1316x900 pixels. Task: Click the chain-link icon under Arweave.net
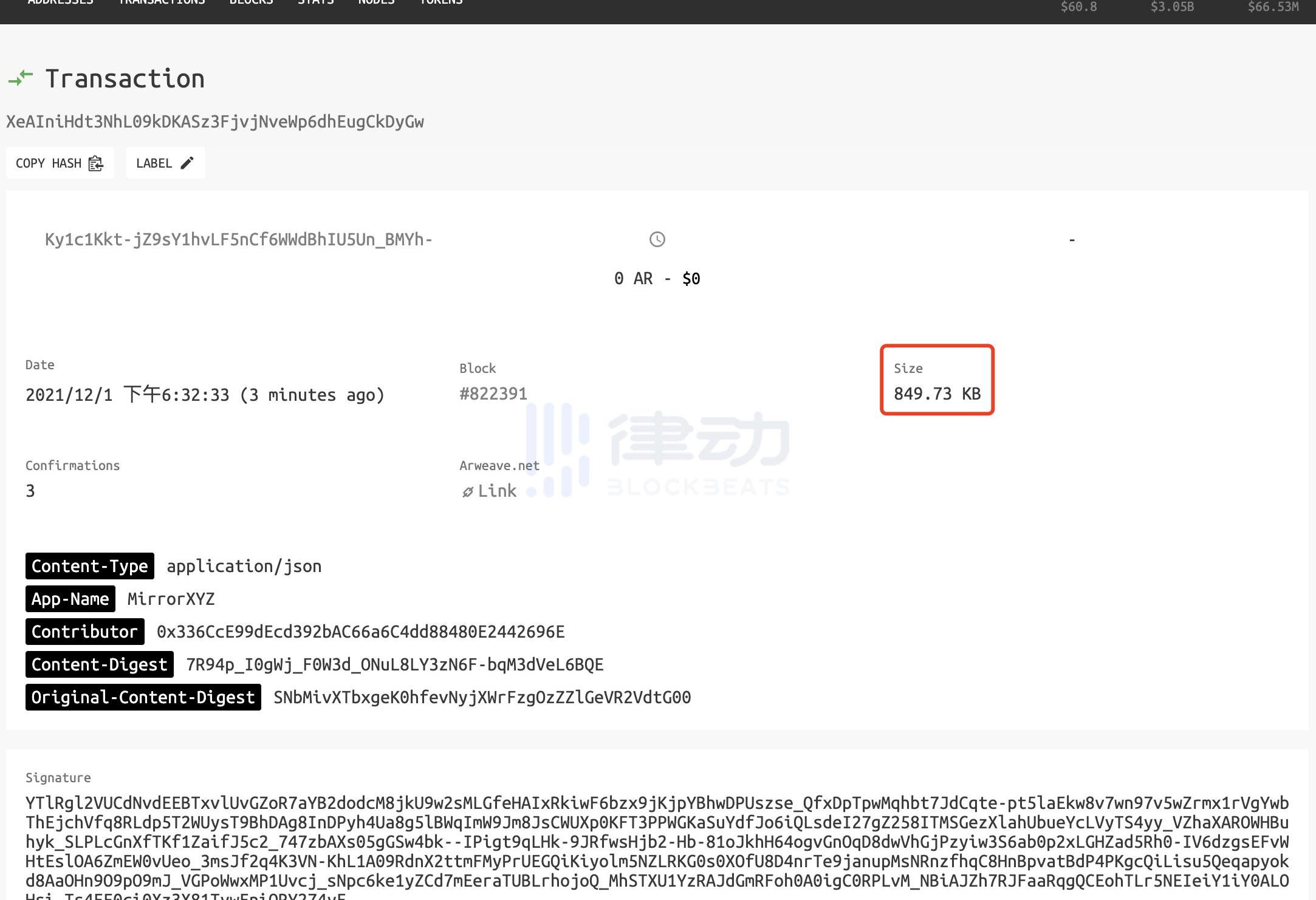tap(467, 492)
